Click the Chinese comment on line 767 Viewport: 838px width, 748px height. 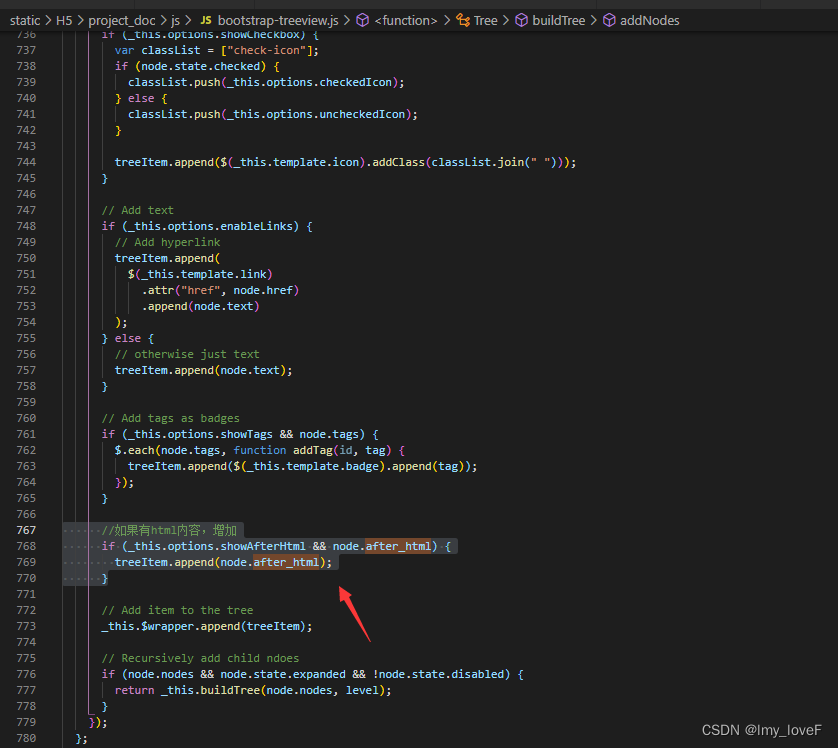169,530
